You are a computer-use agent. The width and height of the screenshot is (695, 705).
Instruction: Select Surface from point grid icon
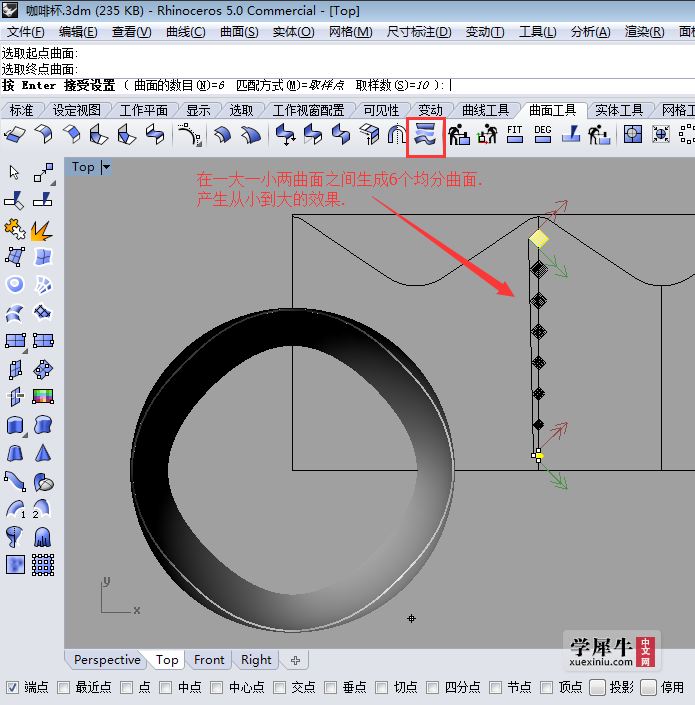(43, 565)
